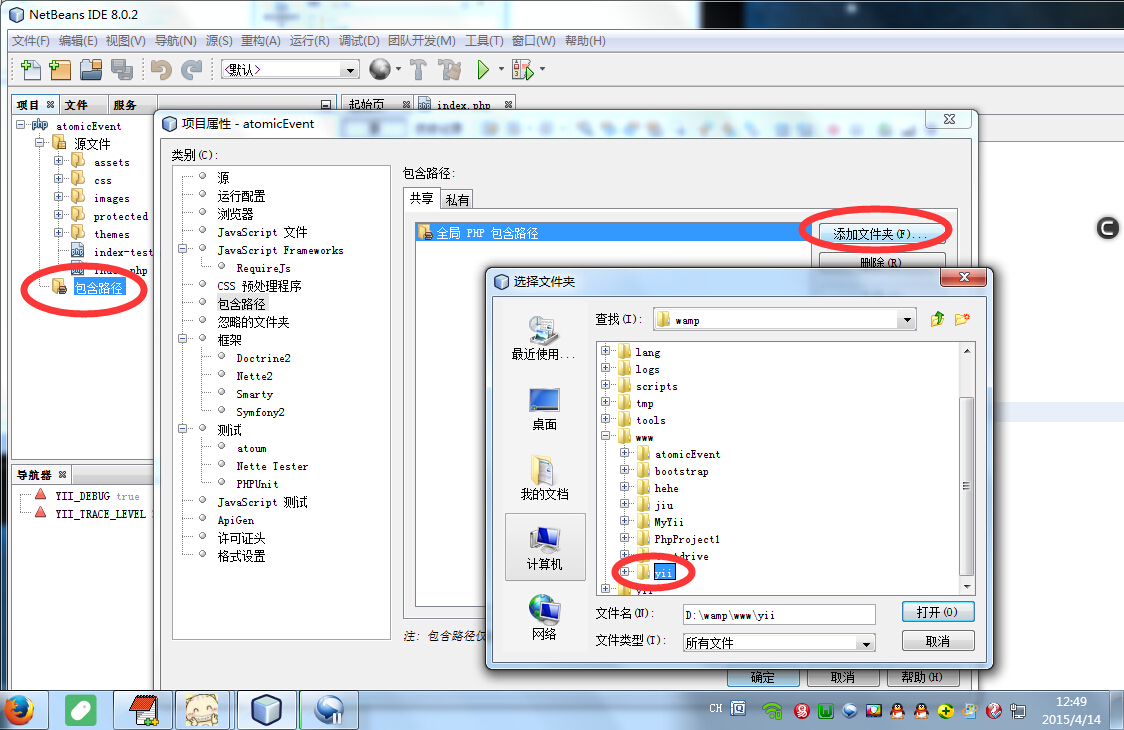
Task: Collapse the 测试 category node
Action: [x=183, y=429]
